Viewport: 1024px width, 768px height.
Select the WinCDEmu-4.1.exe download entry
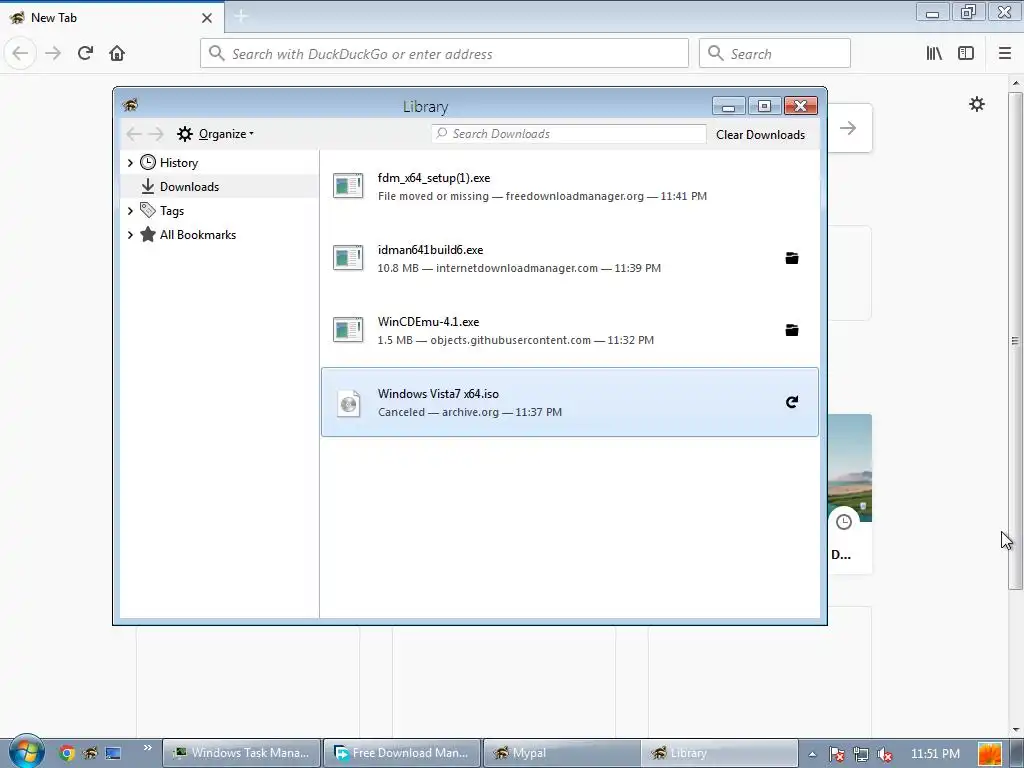(569, 330)
